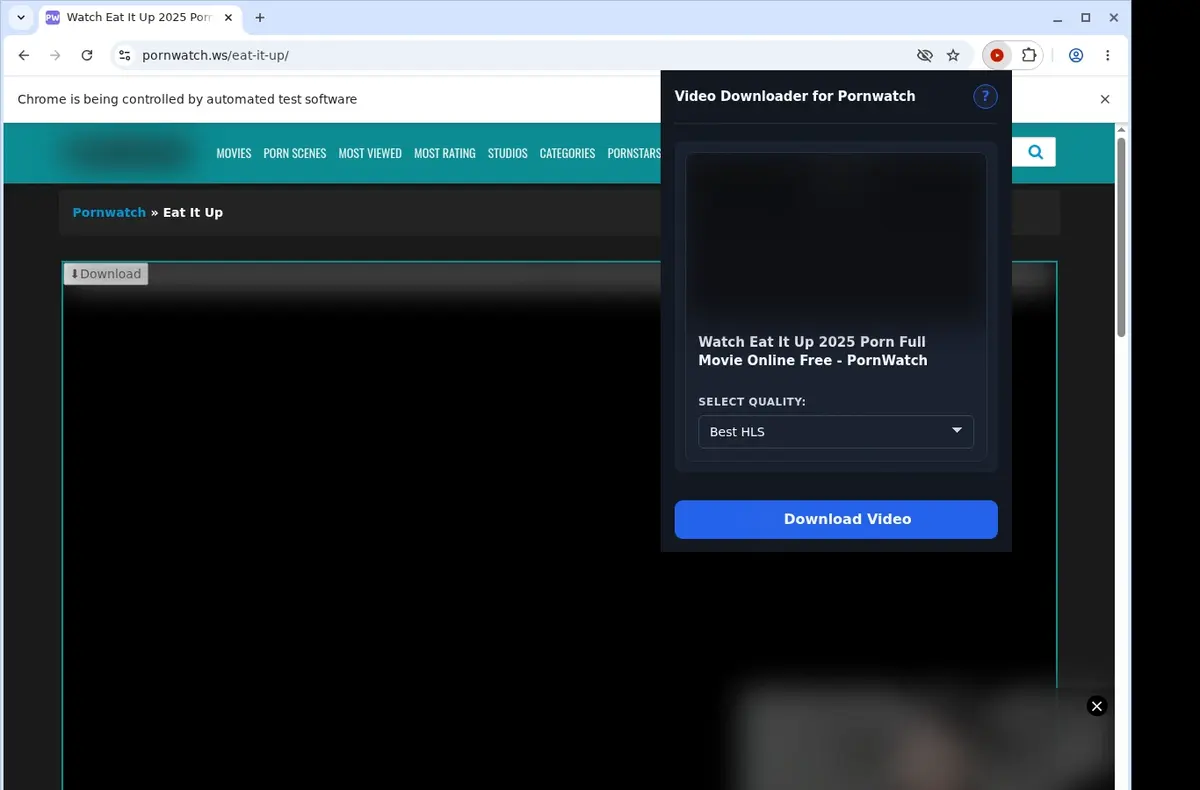Click the help question mark in downloader popup
Screen dimensions: 1200x790
985,96
